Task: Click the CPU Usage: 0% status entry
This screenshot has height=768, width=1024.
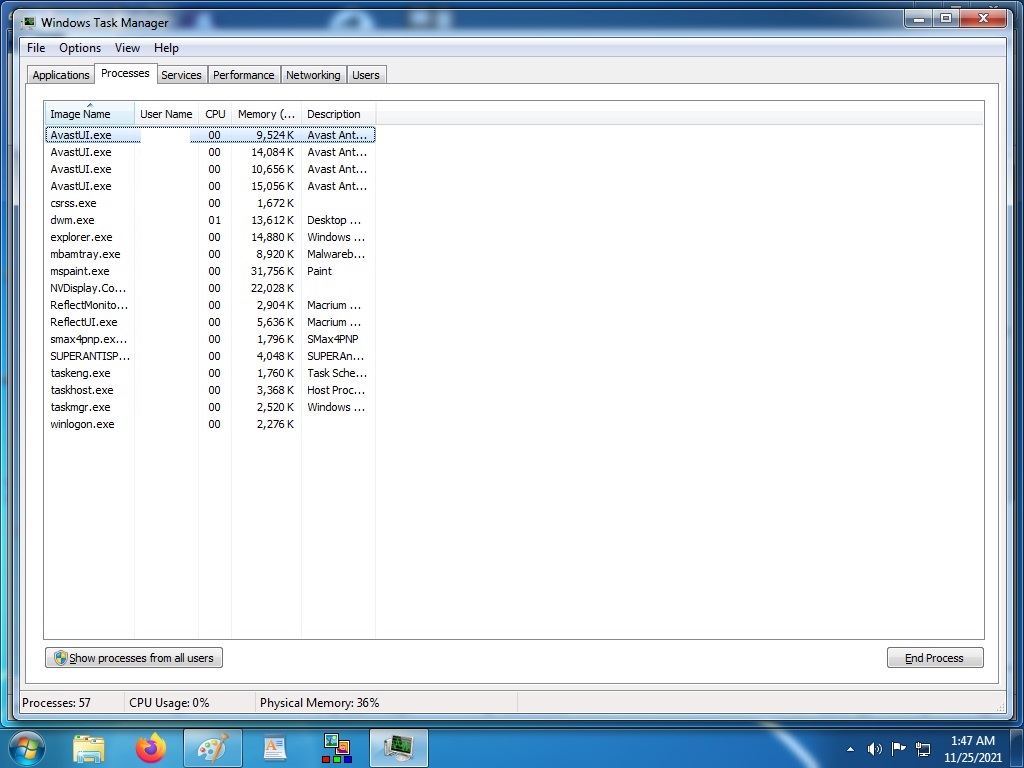Action: point(169,703)
